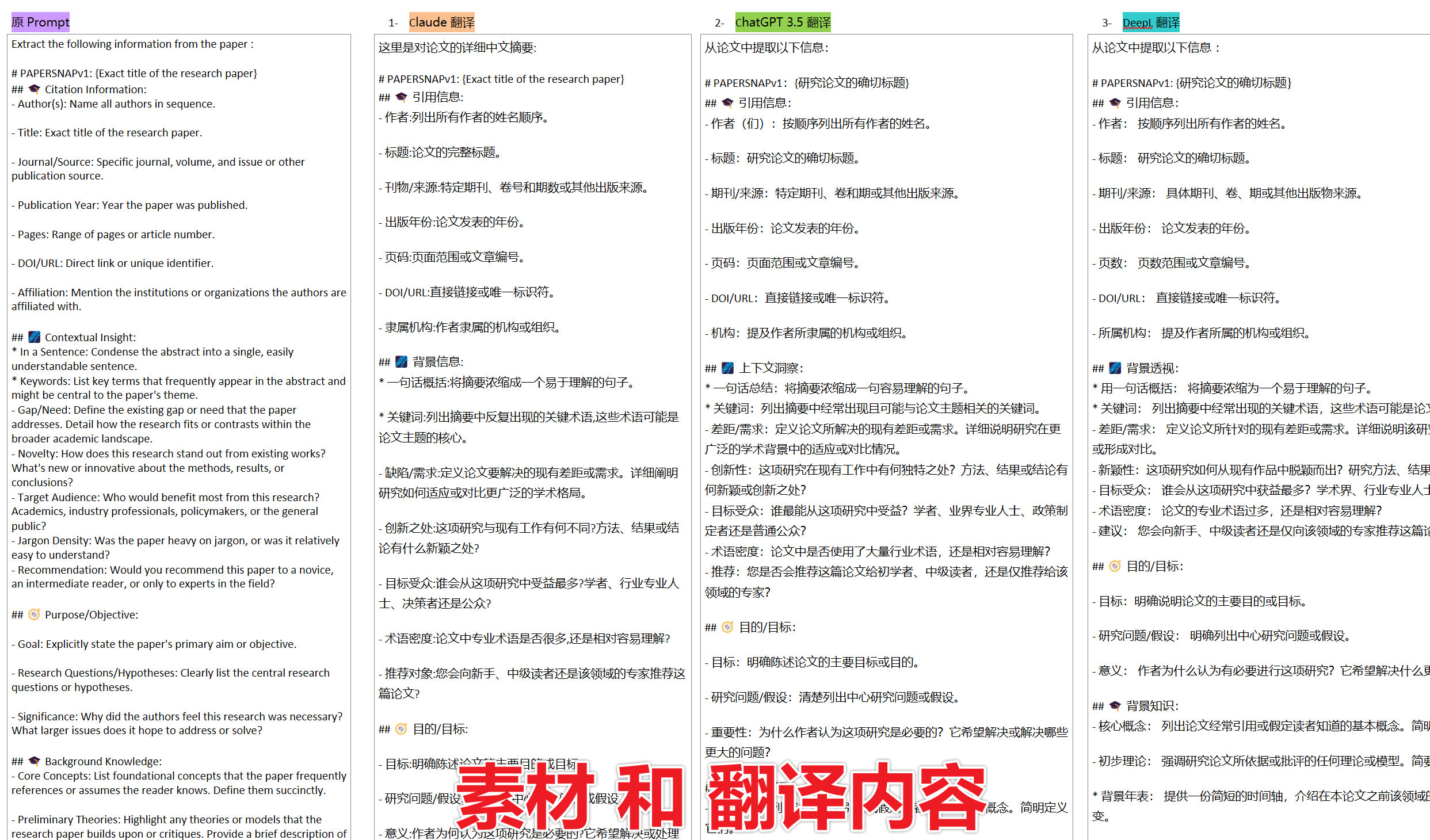Click the 'Gap/Need: Define the existing gap' line
The image size is (1430, 840).
(161, 425)
